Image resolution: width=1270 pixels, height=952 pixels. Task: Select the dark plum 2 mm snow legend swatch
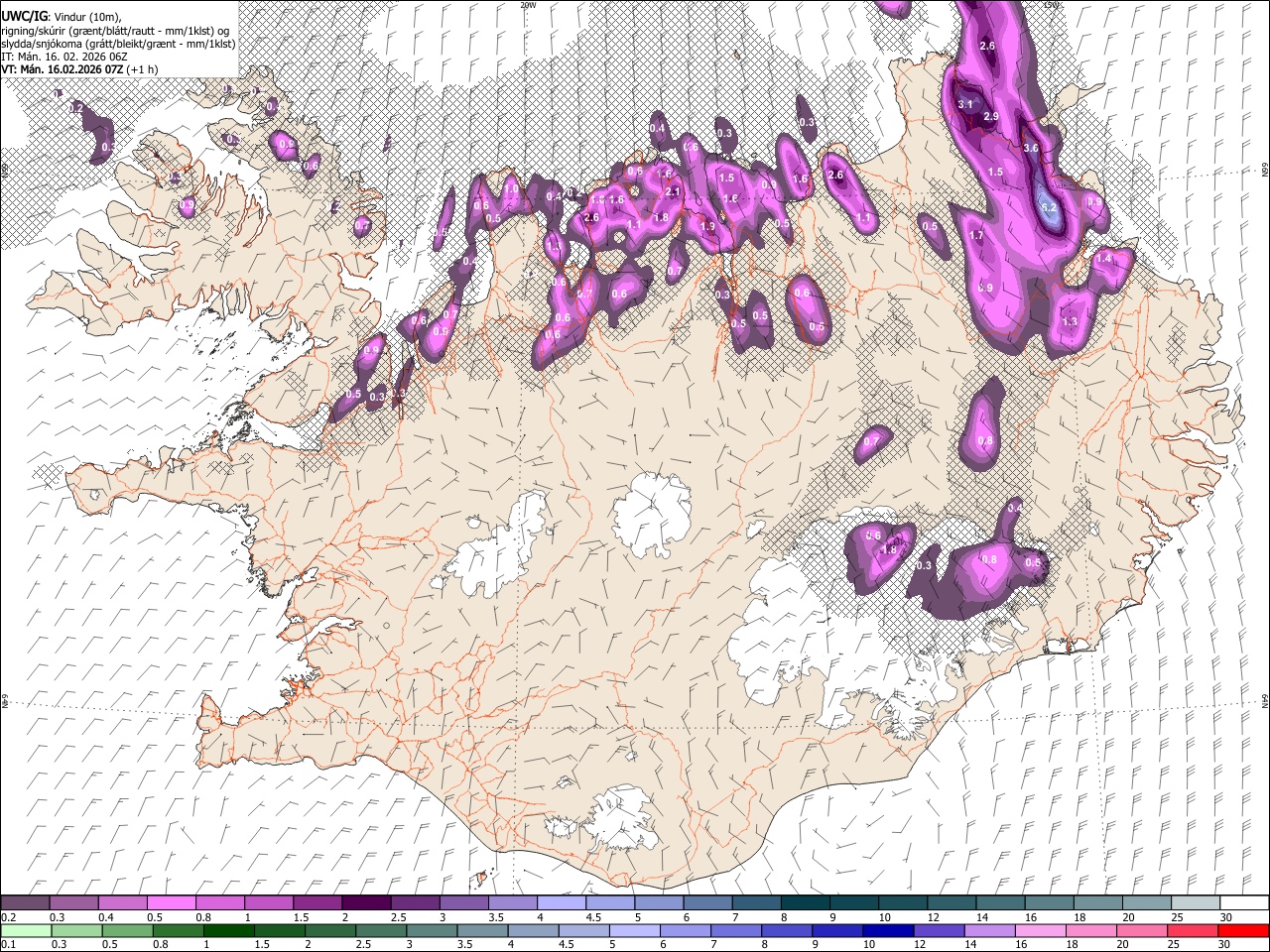pos(365,903)
